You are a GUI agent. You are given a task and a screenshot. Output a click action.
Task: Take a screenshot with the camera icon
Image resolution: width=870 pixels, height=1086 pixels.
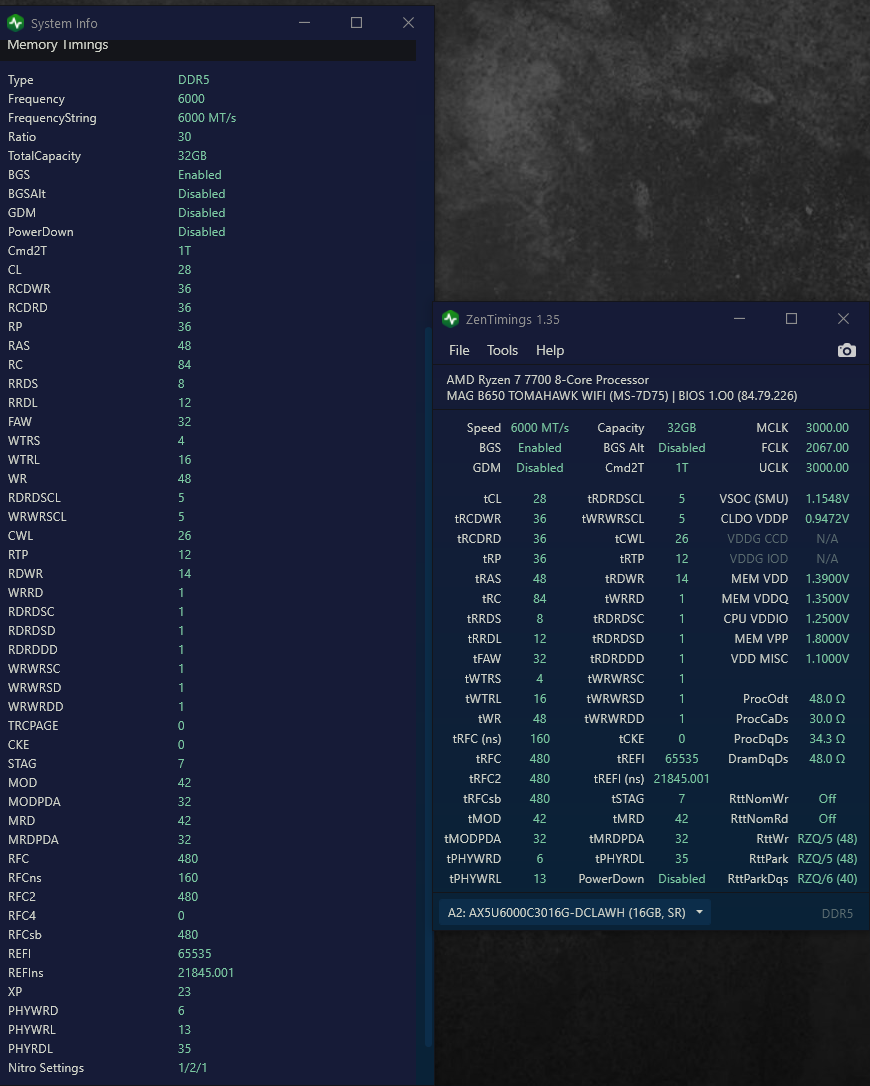pos(846,350)
